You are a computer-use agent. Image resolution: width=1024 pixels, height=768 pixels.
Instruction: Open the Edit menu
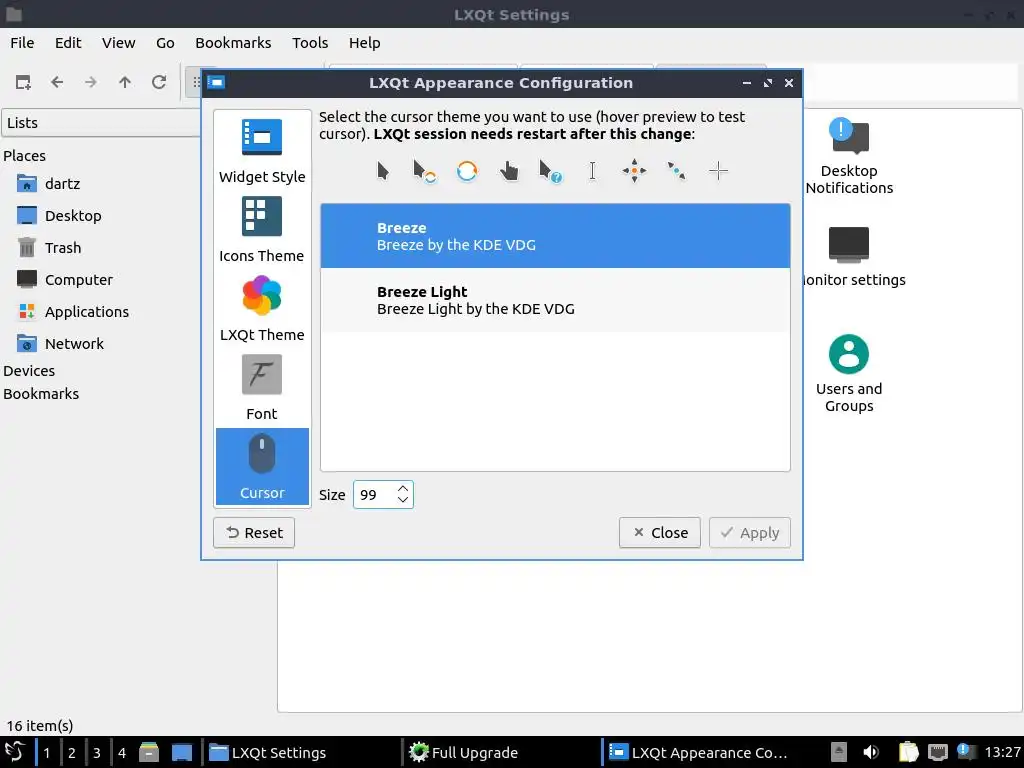(x=68, y=43)
